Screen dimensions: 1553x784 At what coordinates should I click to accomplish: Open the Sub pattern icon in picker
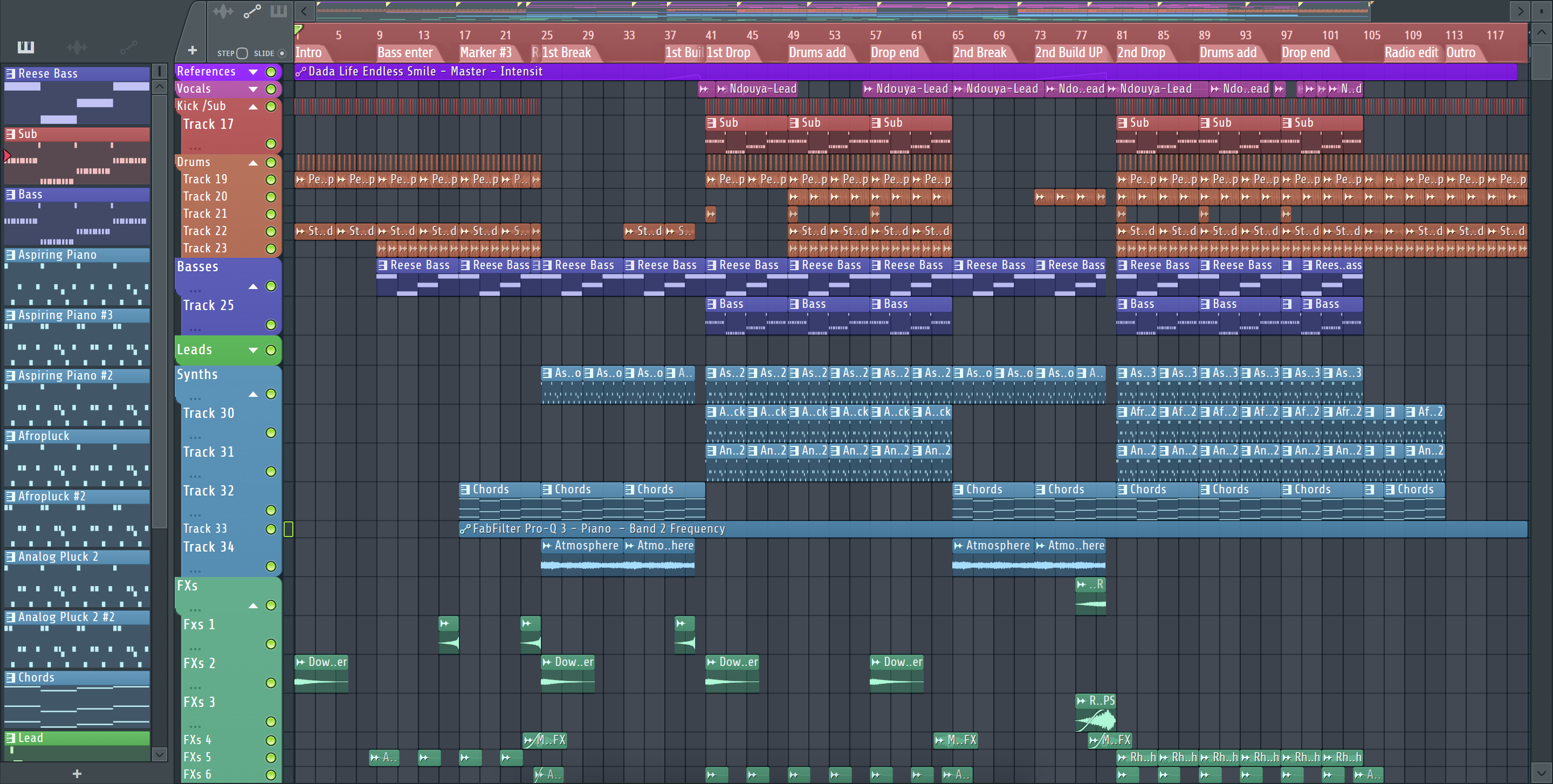pyautogui.click(x=11, y=134)
